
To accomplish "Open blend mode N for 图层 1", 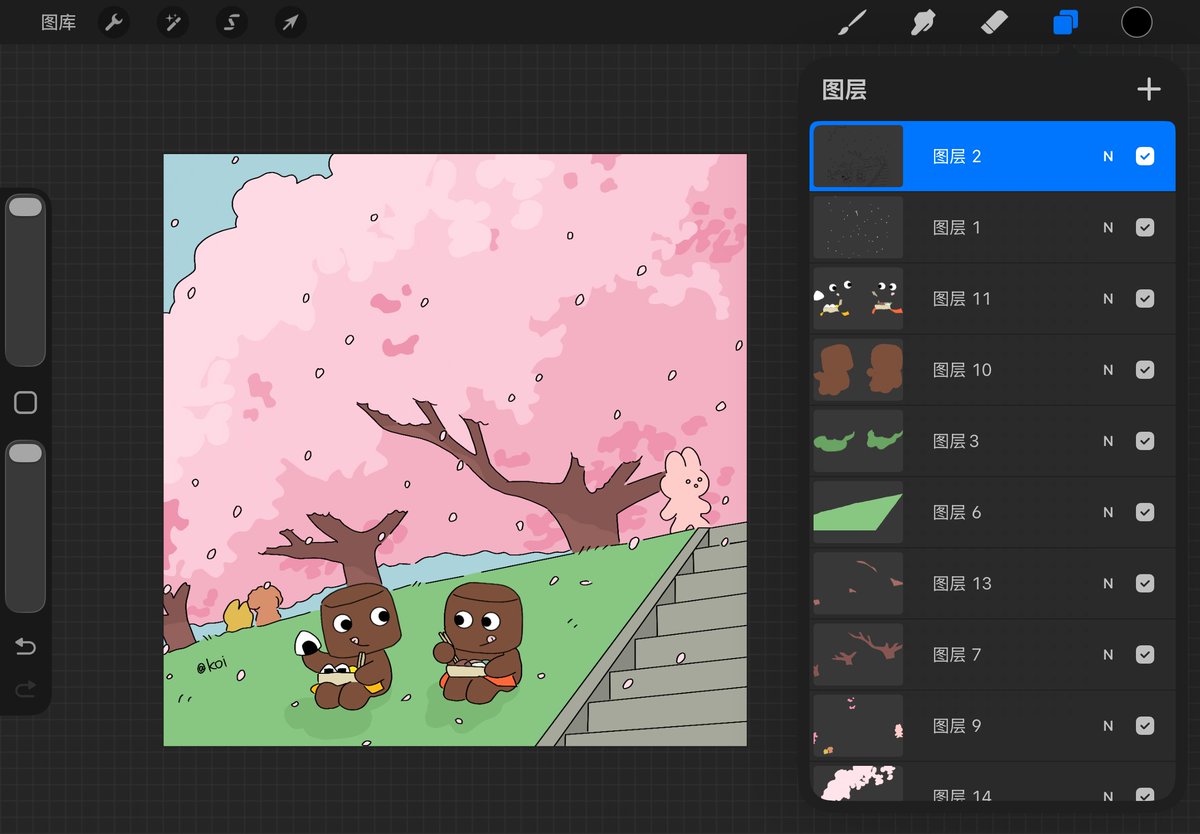I will pos(1108,227).
